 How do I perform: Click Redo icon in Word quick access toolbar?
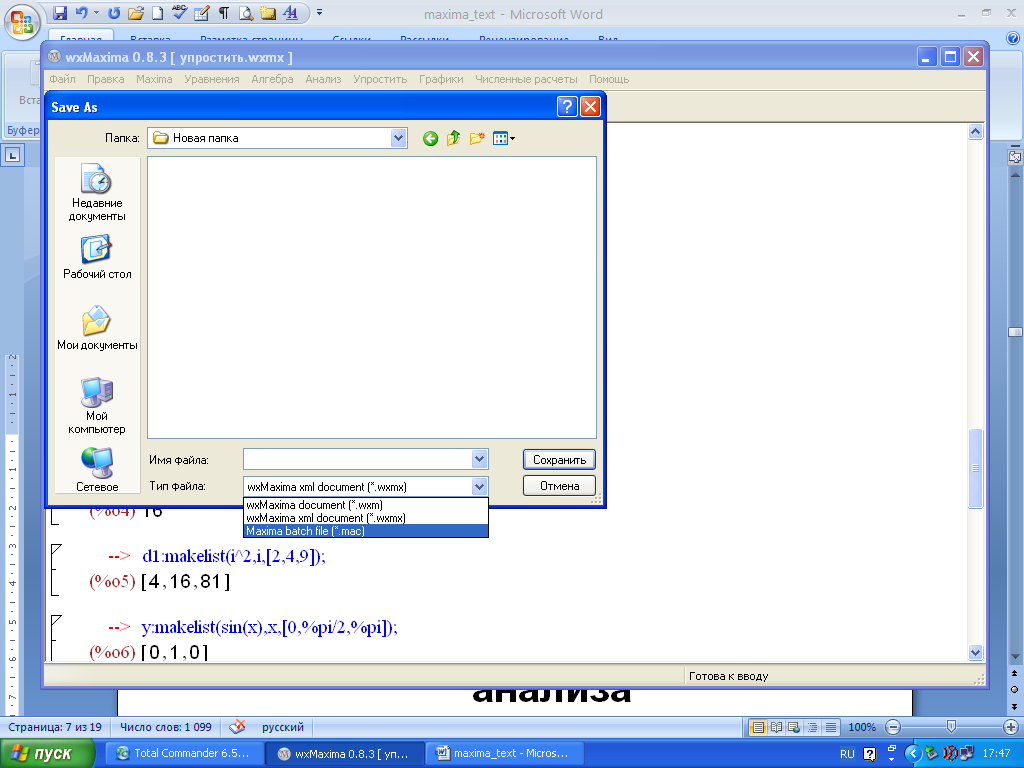[x=114, y=12]
